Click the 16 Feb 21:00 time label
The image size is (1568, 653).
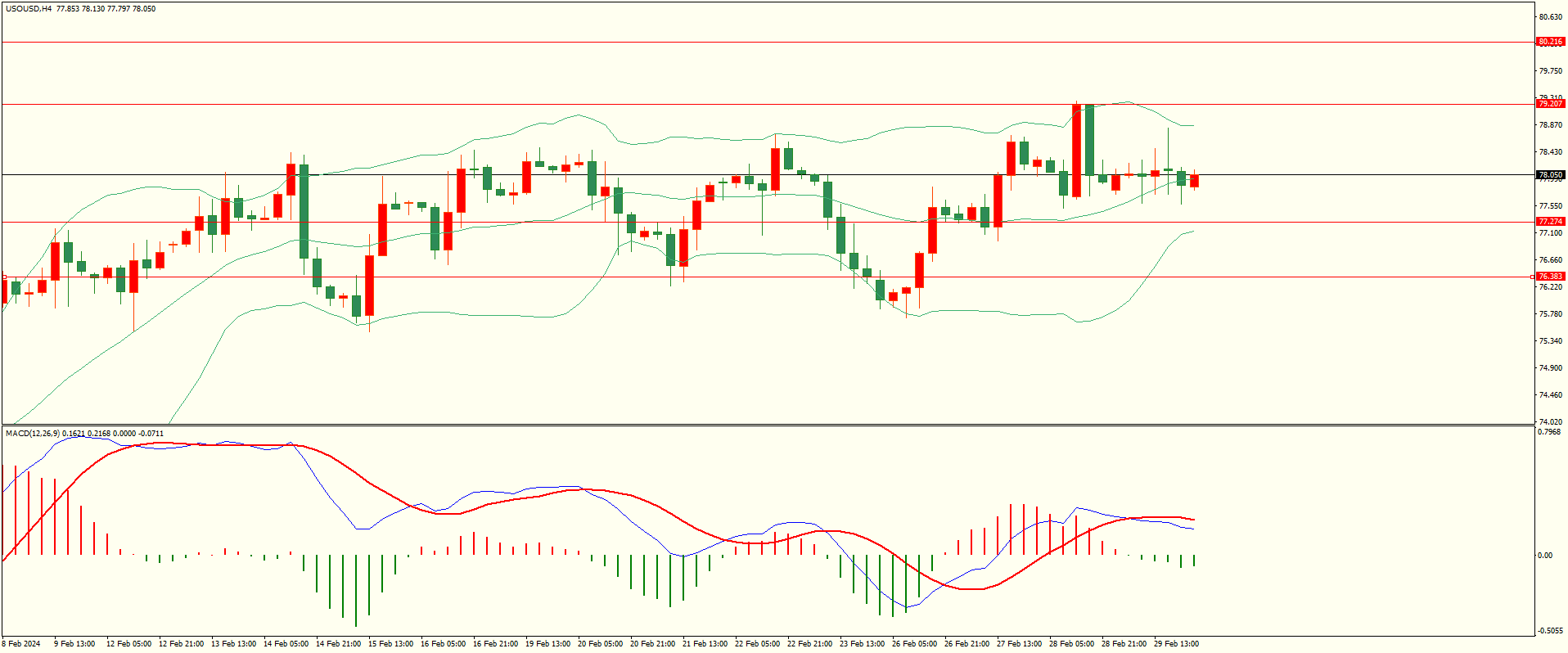coord(495,644)
